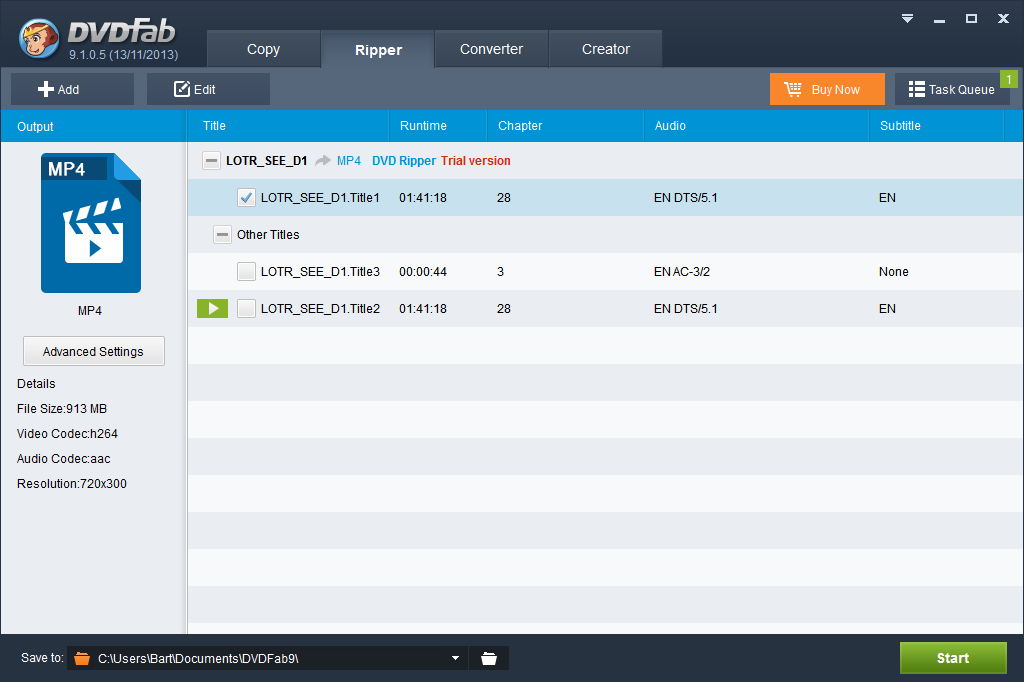Click the Trial version text
Image resolution: width=1024 pixels, height=682 pixels.
[x=475, y=161]
